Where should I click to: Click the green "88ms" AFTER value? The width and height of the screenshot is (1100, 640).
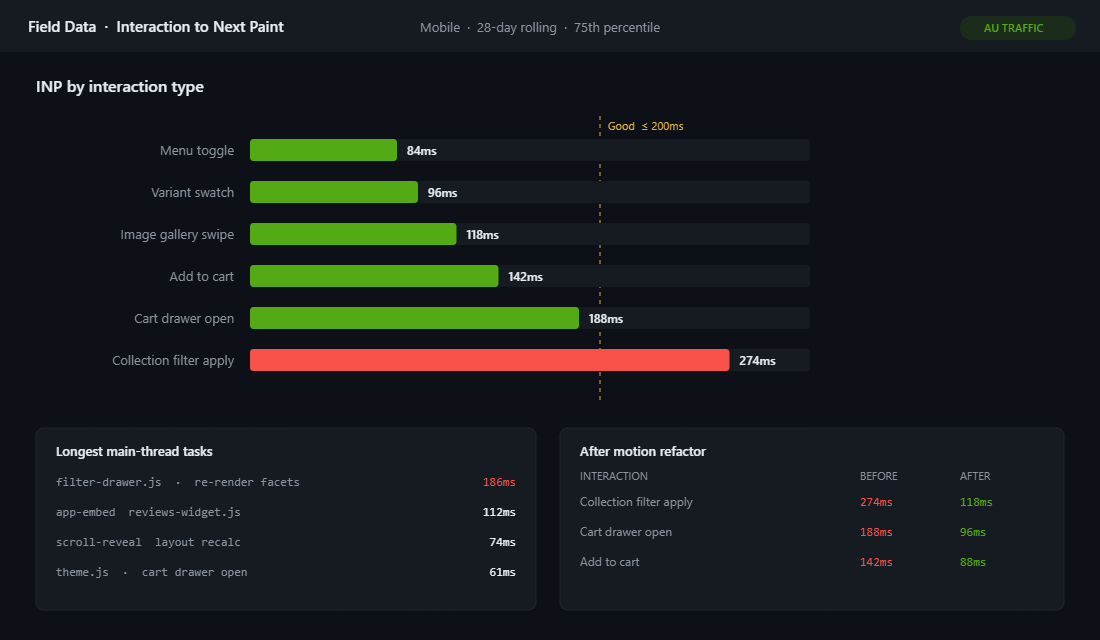[973, 563]
